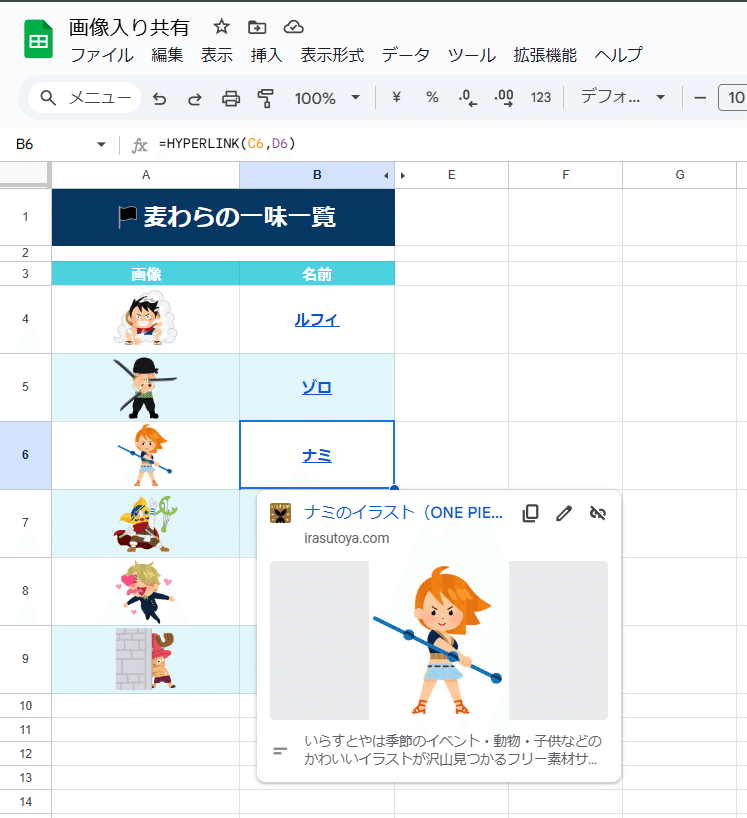This screenshot has width=747, height=818.
Task: Select the paint format roller
Action: click(x=265, y=98)
